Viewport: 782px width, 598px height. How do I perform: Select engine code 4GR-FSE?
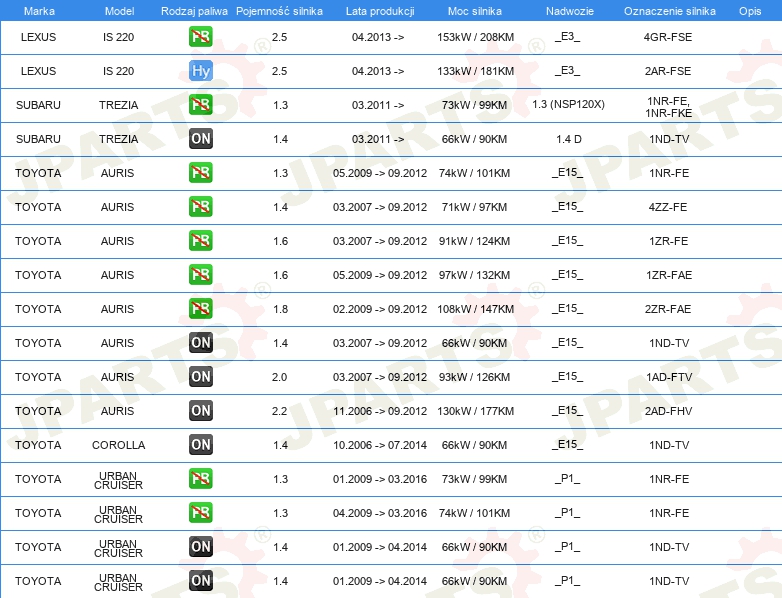(668, 37)
